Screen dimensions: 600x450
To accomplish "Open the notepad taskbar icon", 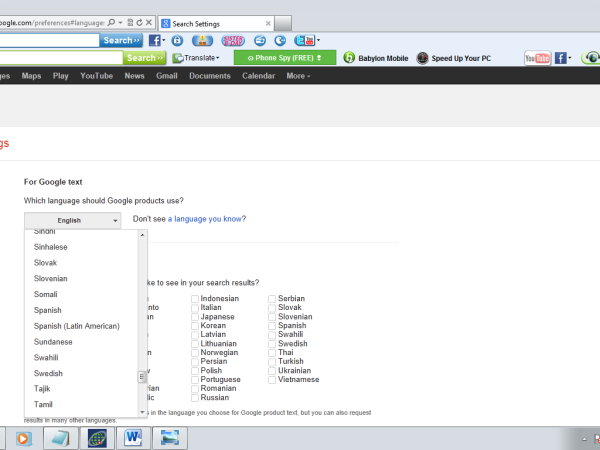I will [x=60, y=438].
